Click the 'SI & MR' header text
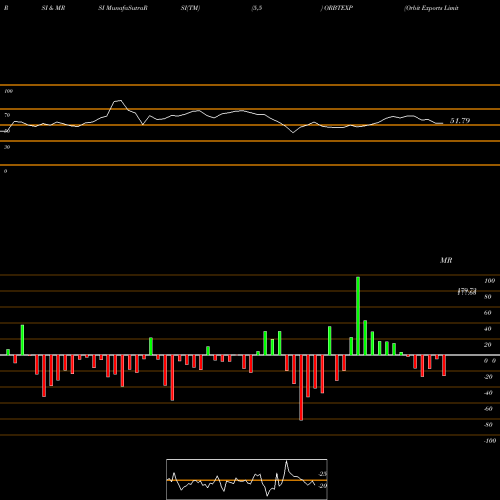 tap(53, 8)
